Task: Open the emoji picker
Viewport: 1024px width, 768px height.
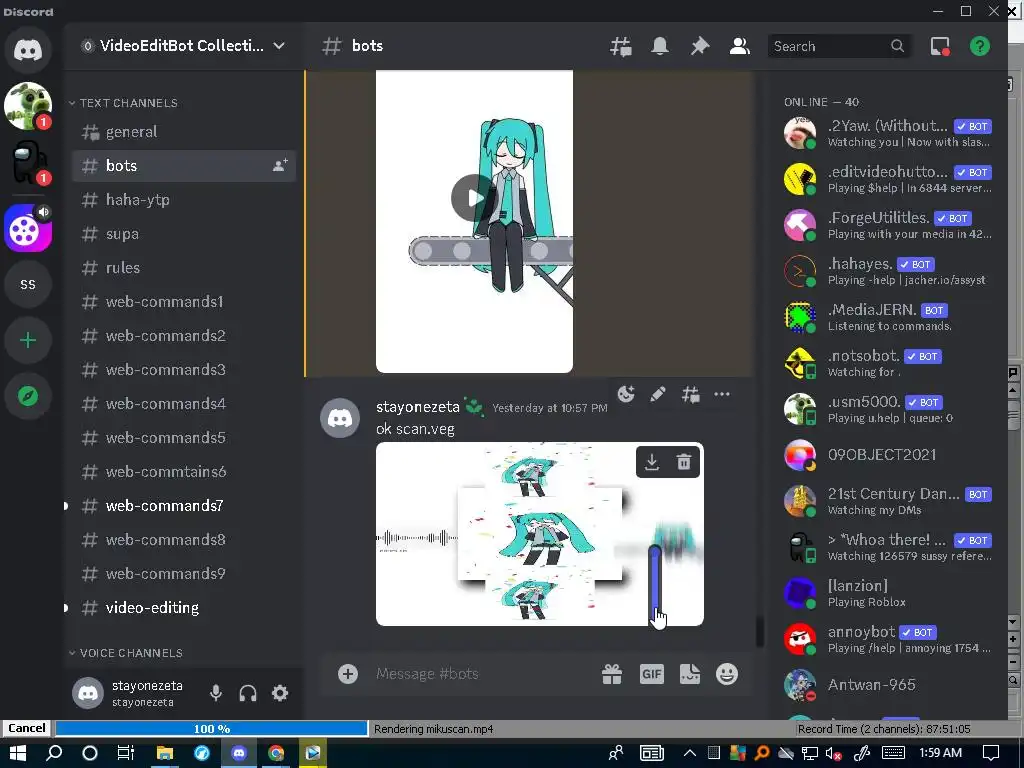Action: (727, 673)
